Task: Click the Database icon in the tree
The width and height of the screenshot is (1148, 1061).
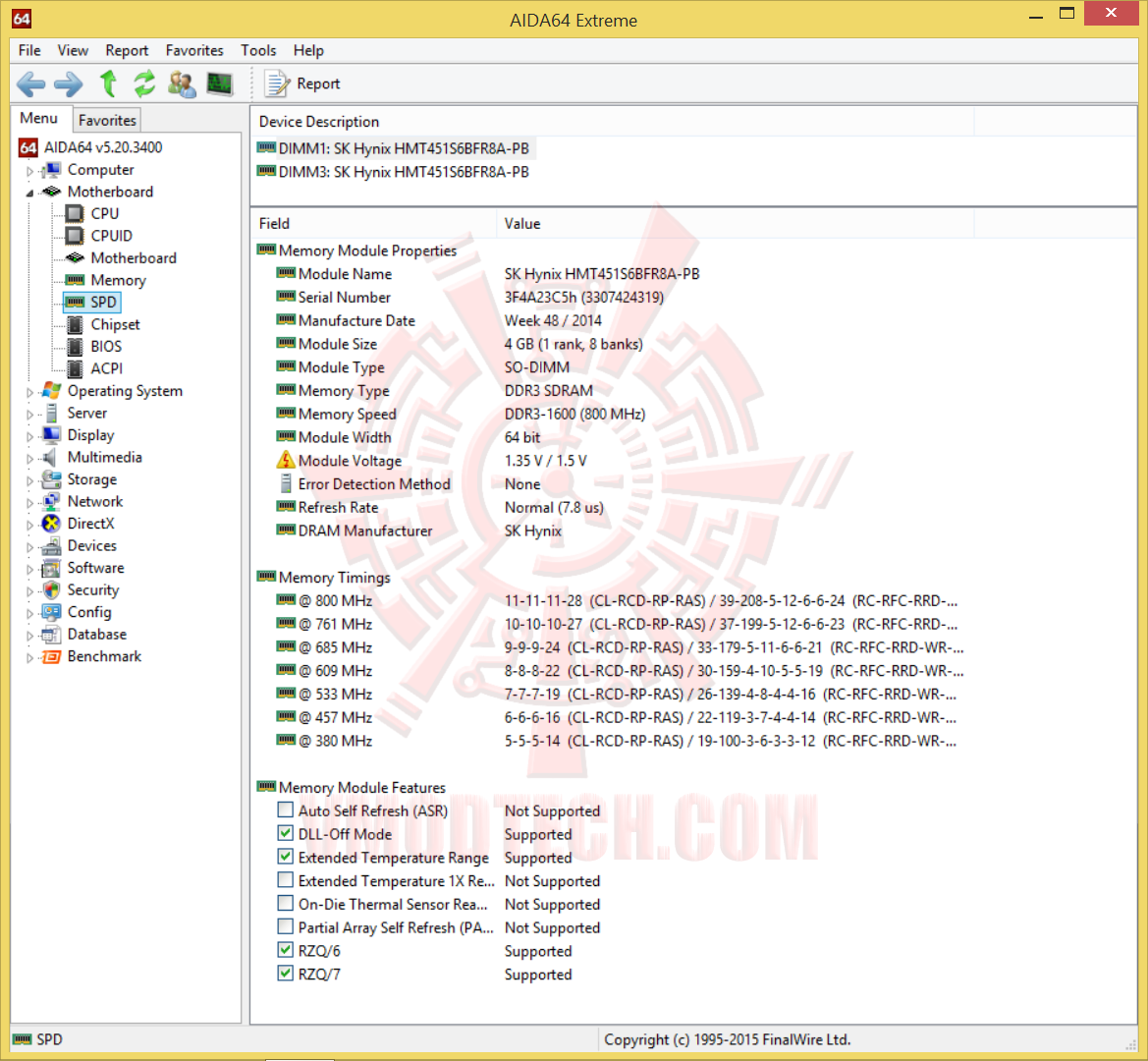Action: pyautogui.click(x=51, y=634)
